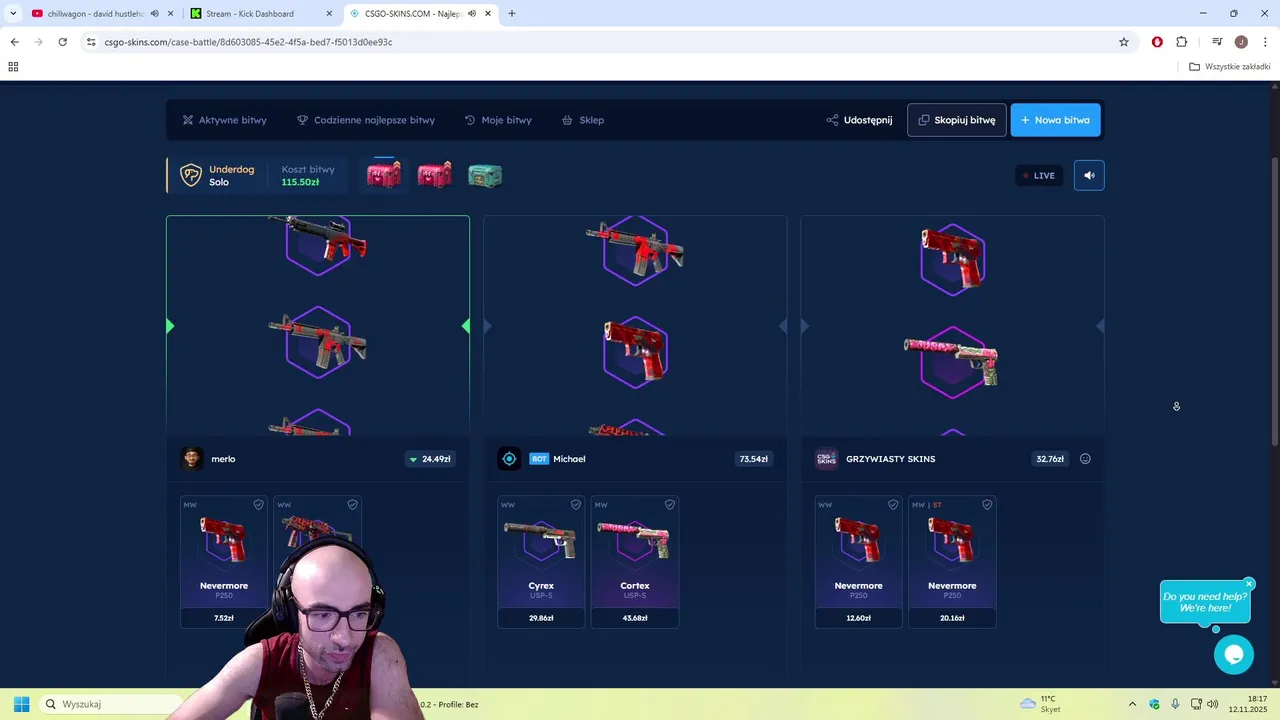
Task: Click the page vertical scrollbar
Action: [1274, 300]
